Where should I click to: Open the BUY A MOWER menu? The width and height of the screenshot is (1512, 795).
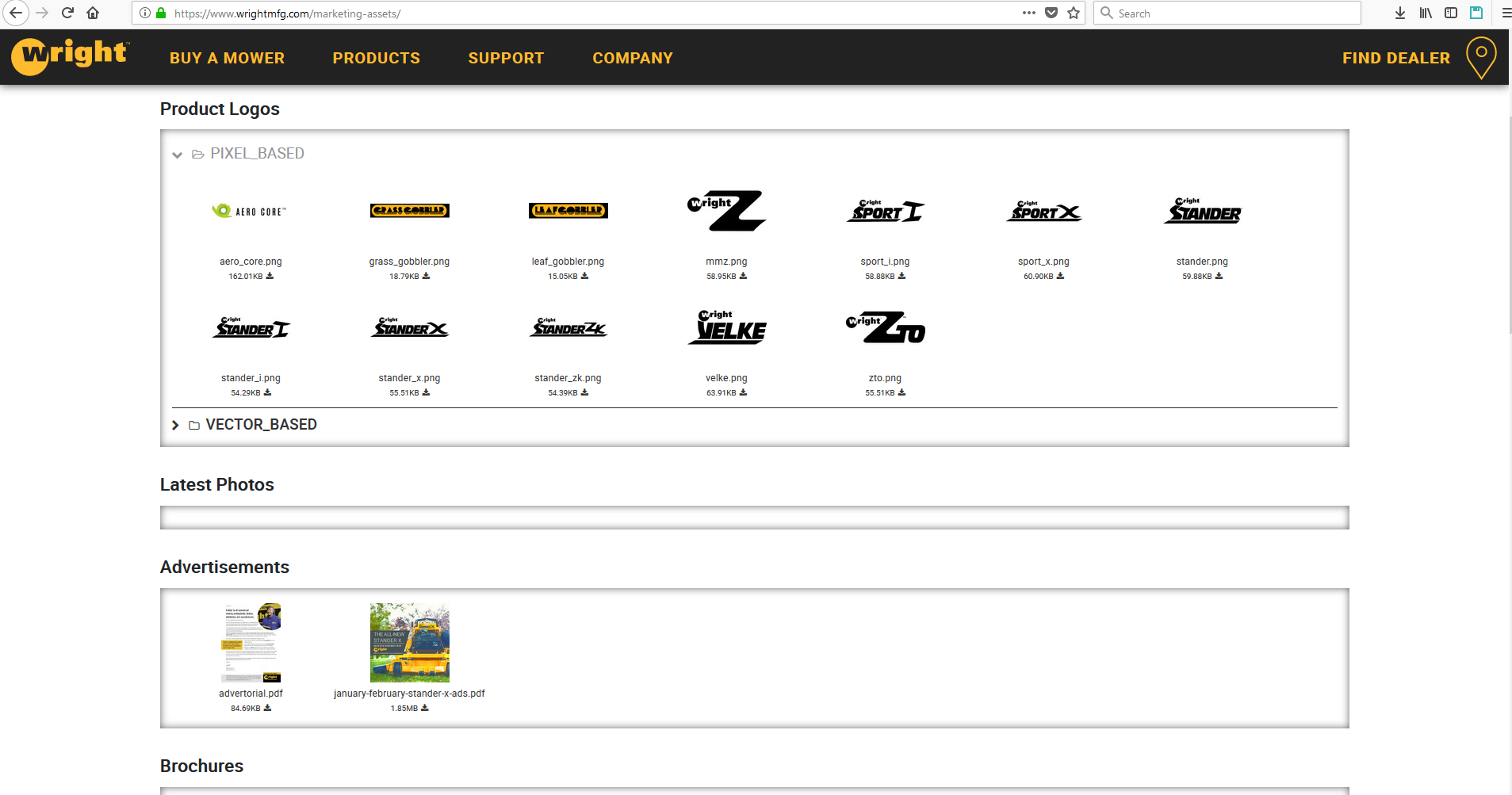[227, 58]
